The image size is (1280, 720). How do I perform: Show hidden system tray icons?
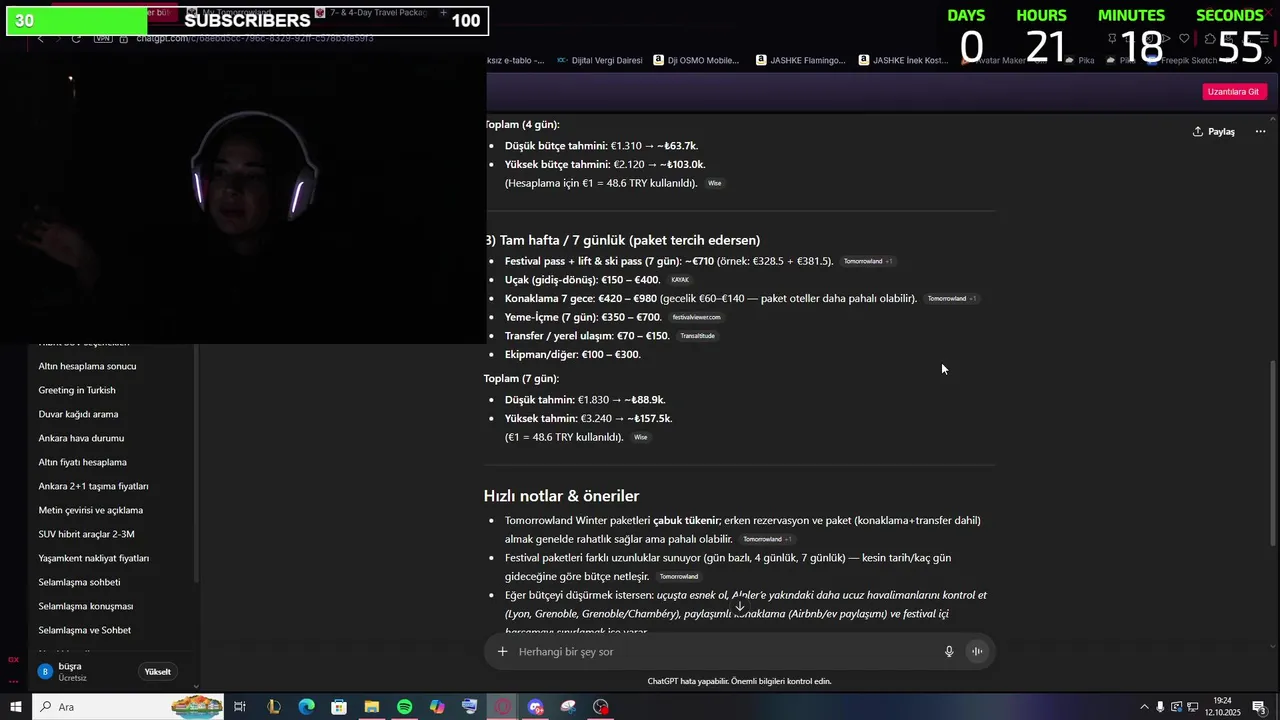[1144, 707]
